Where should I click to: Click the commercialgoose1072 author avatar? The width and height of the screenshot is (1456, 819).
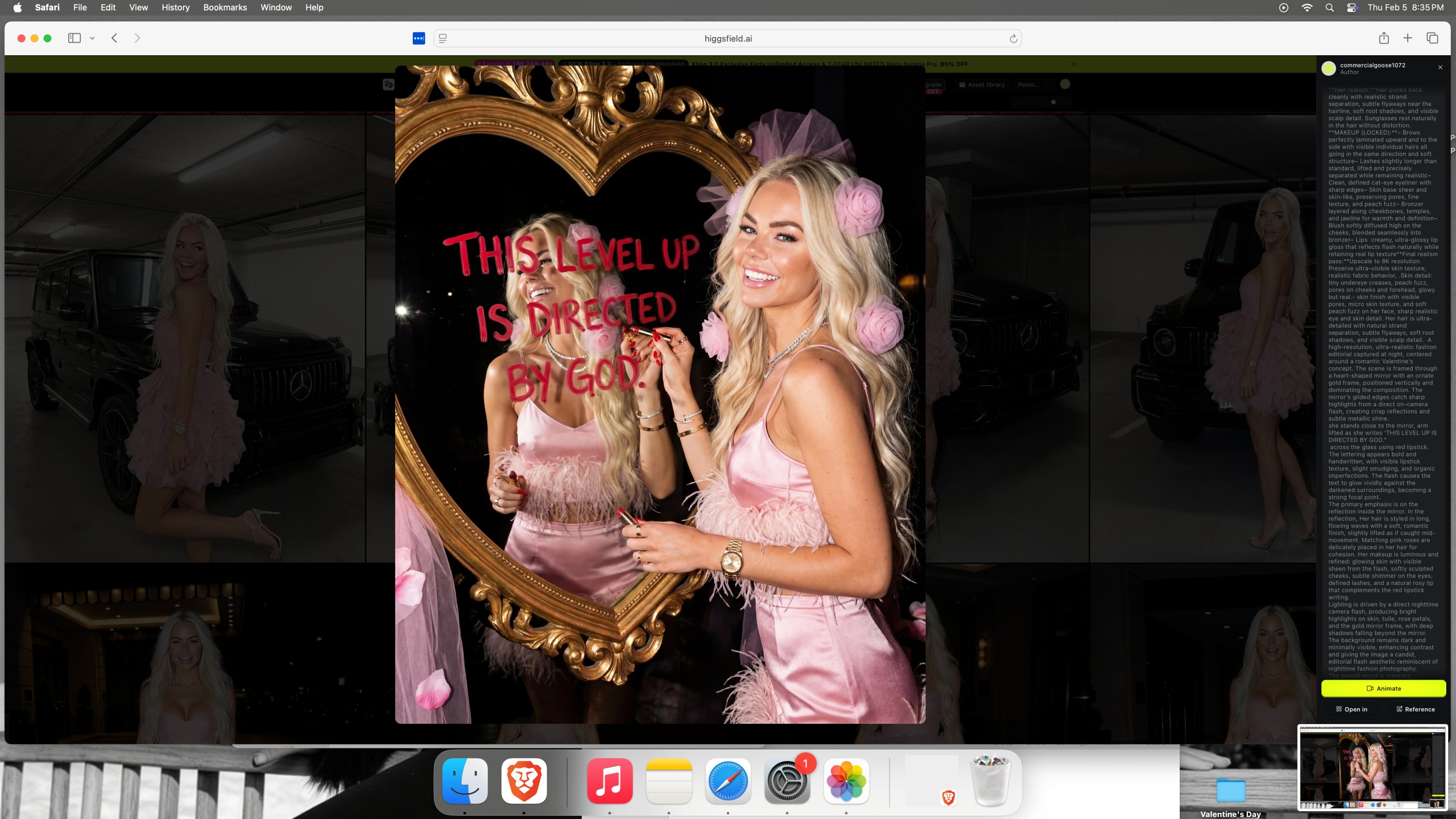coord(1328,68)
